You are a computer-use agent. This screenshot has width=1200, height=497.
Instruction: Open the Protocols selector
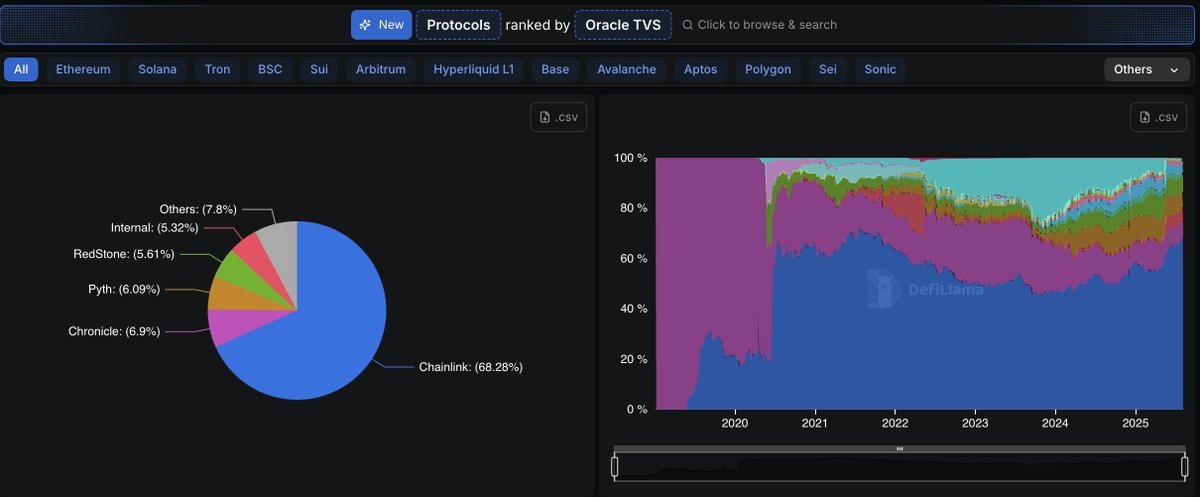(458, 25)
